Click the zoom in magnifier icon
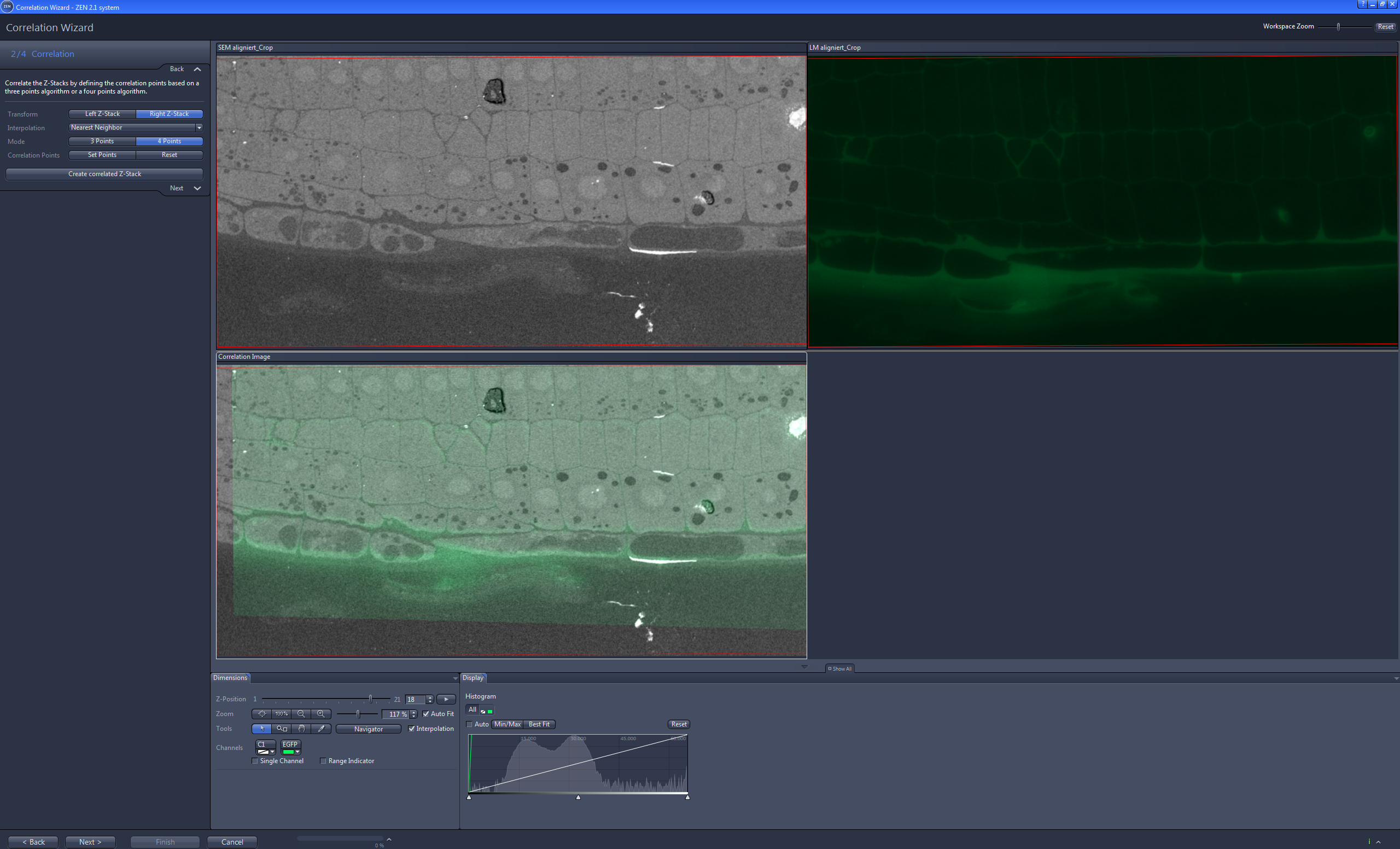The image size is (1400, 849). pyautogui.click(x=321, y=714)
